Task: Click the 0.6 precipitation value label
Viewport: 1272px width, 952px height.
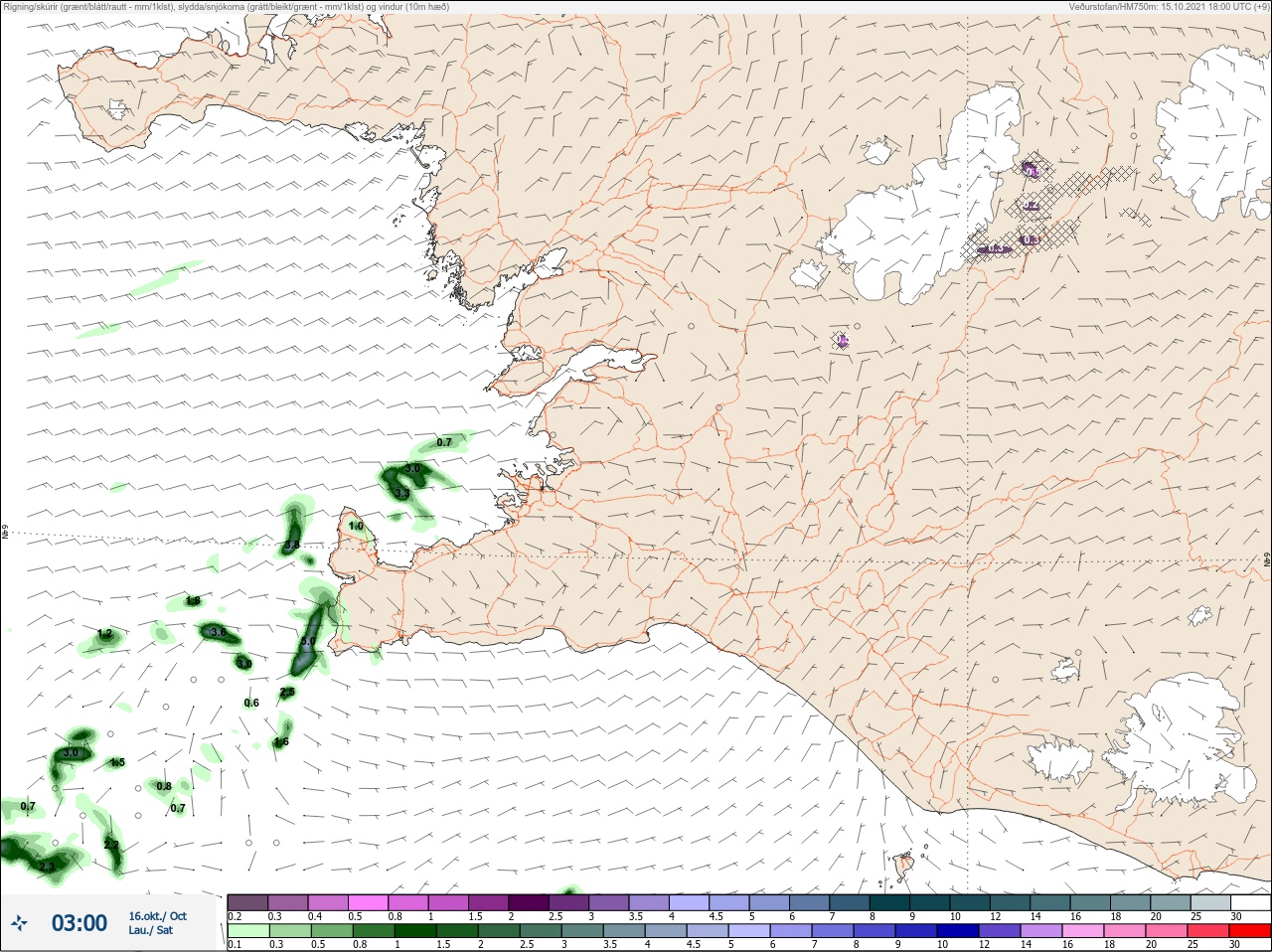Action: click(251, 703)
